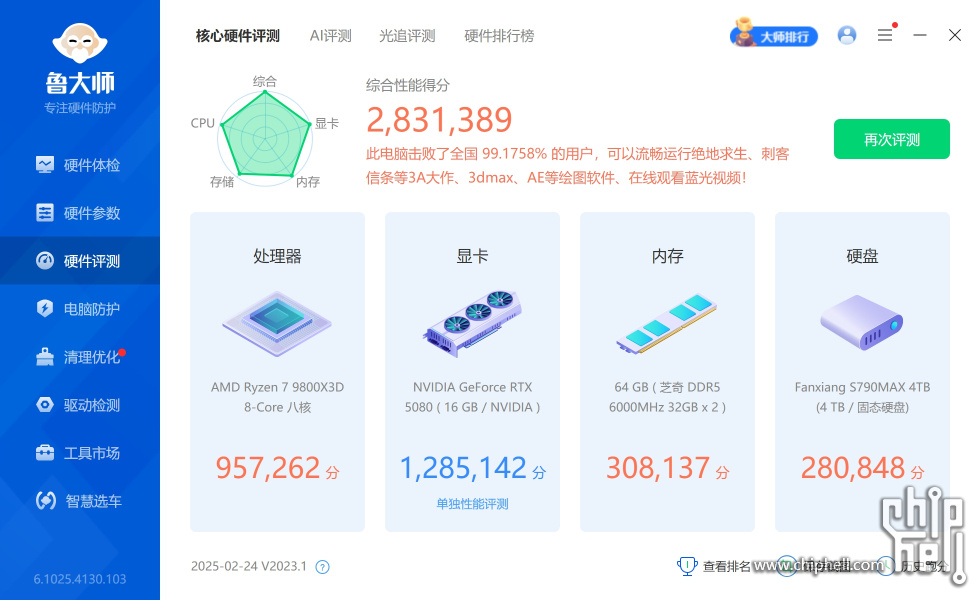Image resolution: width=980 pixels, height=600 pixels.
Task: Click the version number 6.1025.4130.103
Action: pos(80,579)
